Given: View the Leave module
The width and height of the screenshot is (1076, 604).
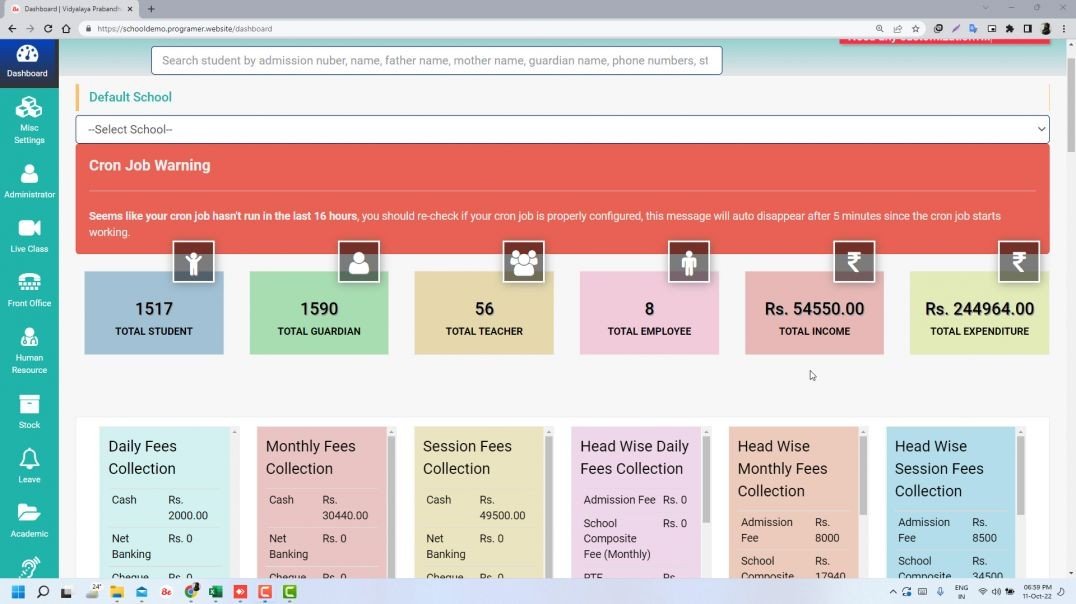Looking at the screenshot, I should click(x=29, y=466).
